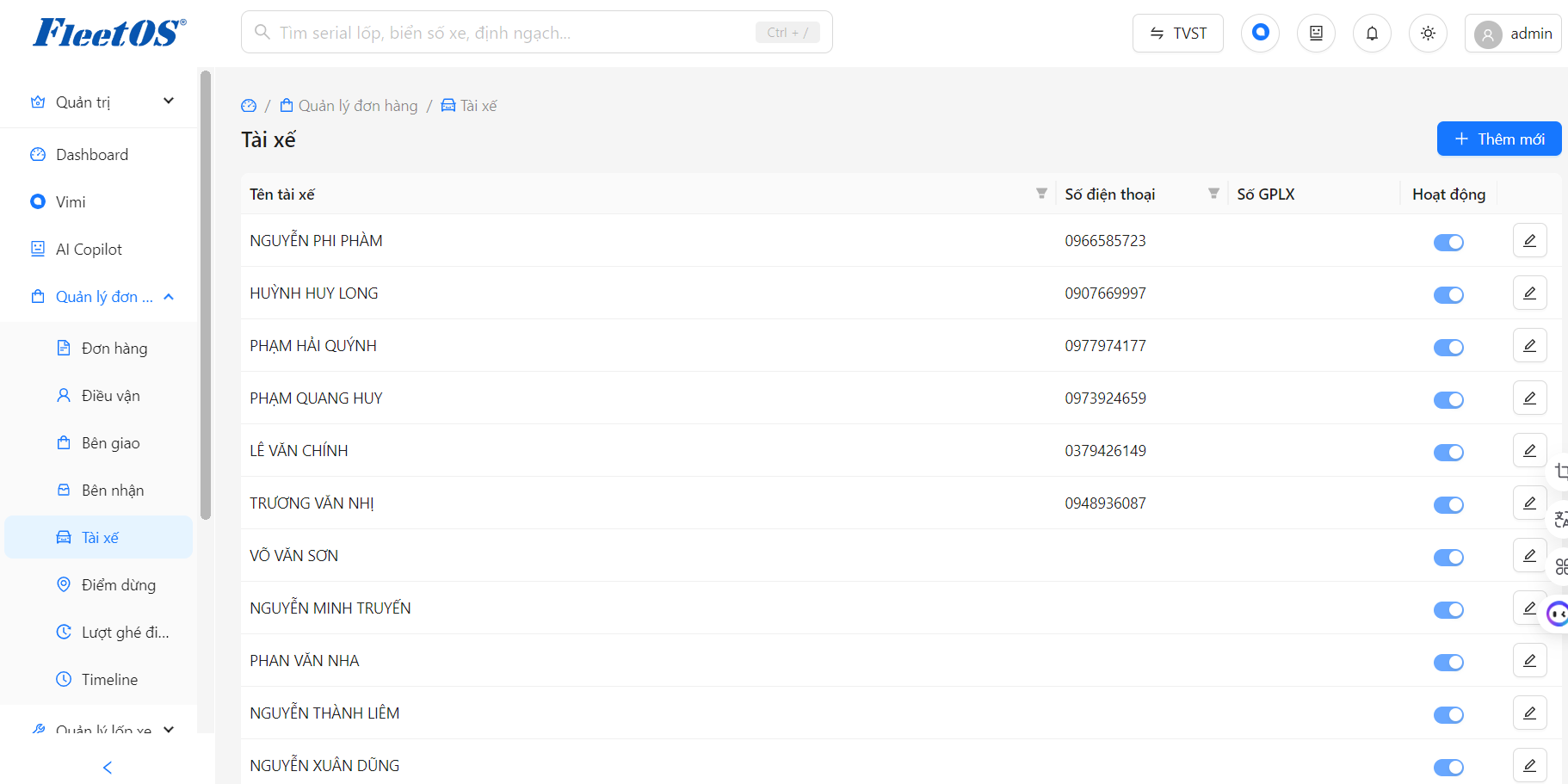Edit driver VÕ VĂN SƠN

coord(1529,555)
